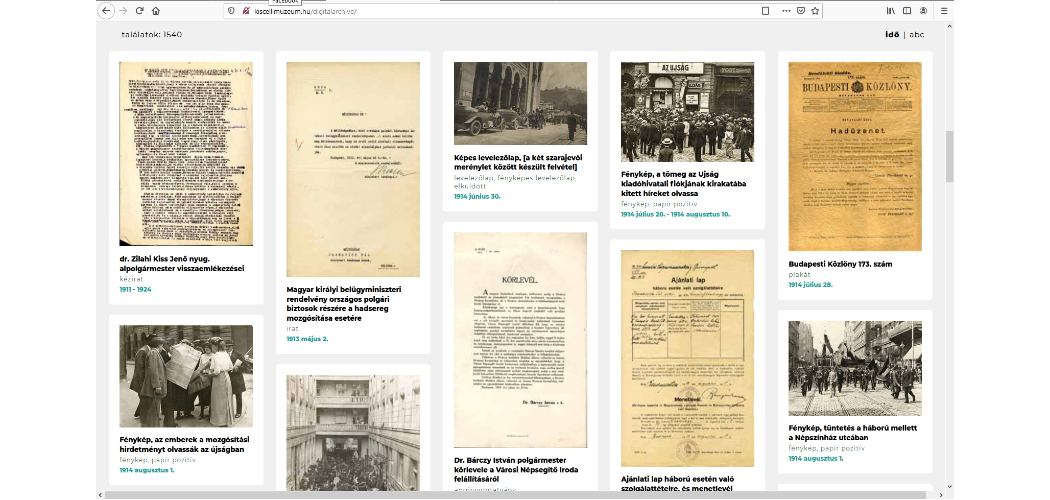The image size is (1050, 500).
Task: Open the crowd at Az Újság photo thumbnail
Action: coord(687,112)
